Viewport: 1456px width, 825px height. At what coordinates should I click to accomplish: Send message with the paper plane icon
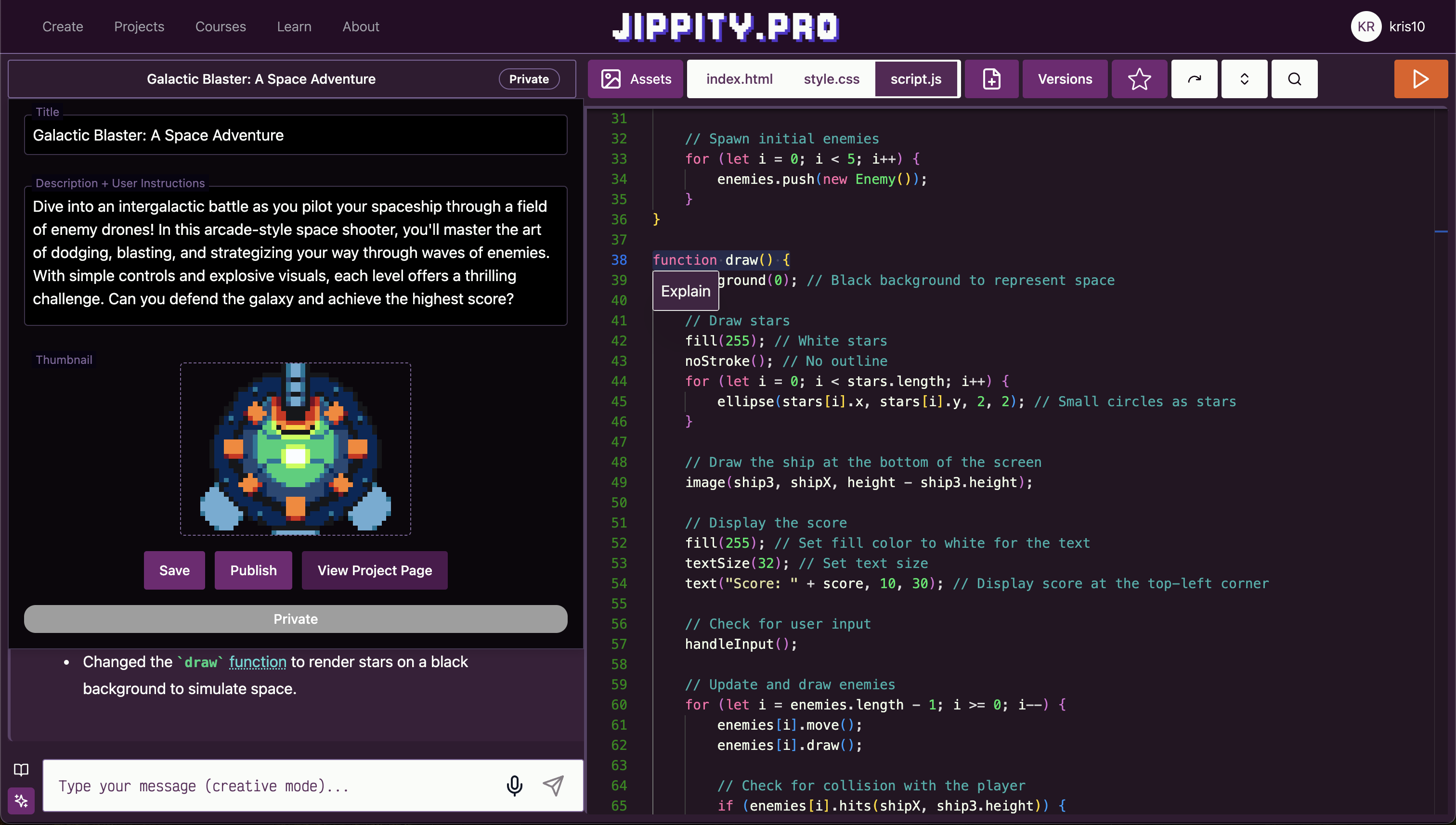(x=553, y=786)
